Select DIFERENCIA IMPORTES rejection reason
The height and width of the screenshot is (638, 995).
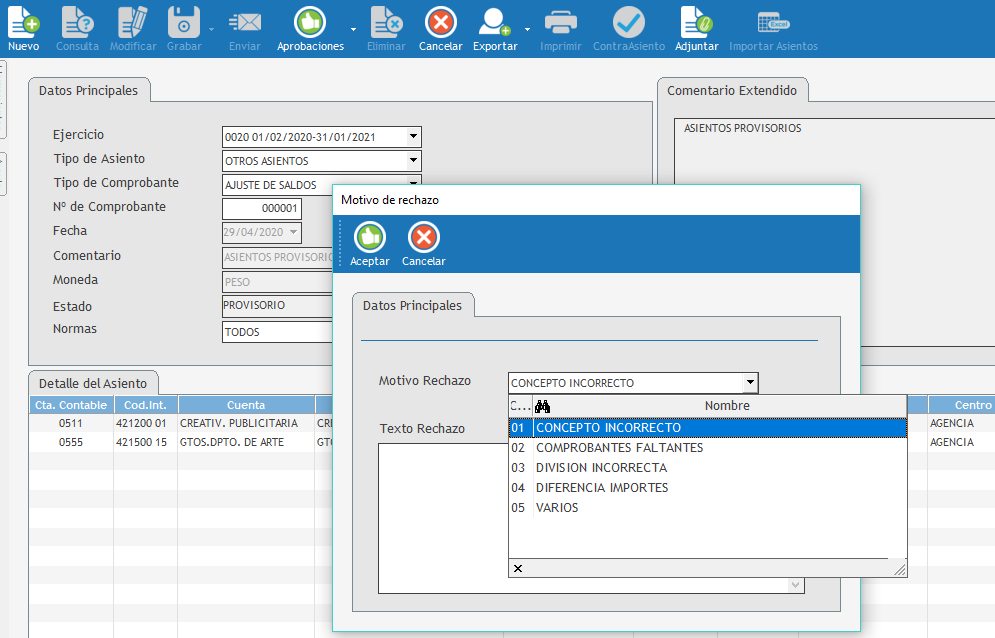(602, 488)
